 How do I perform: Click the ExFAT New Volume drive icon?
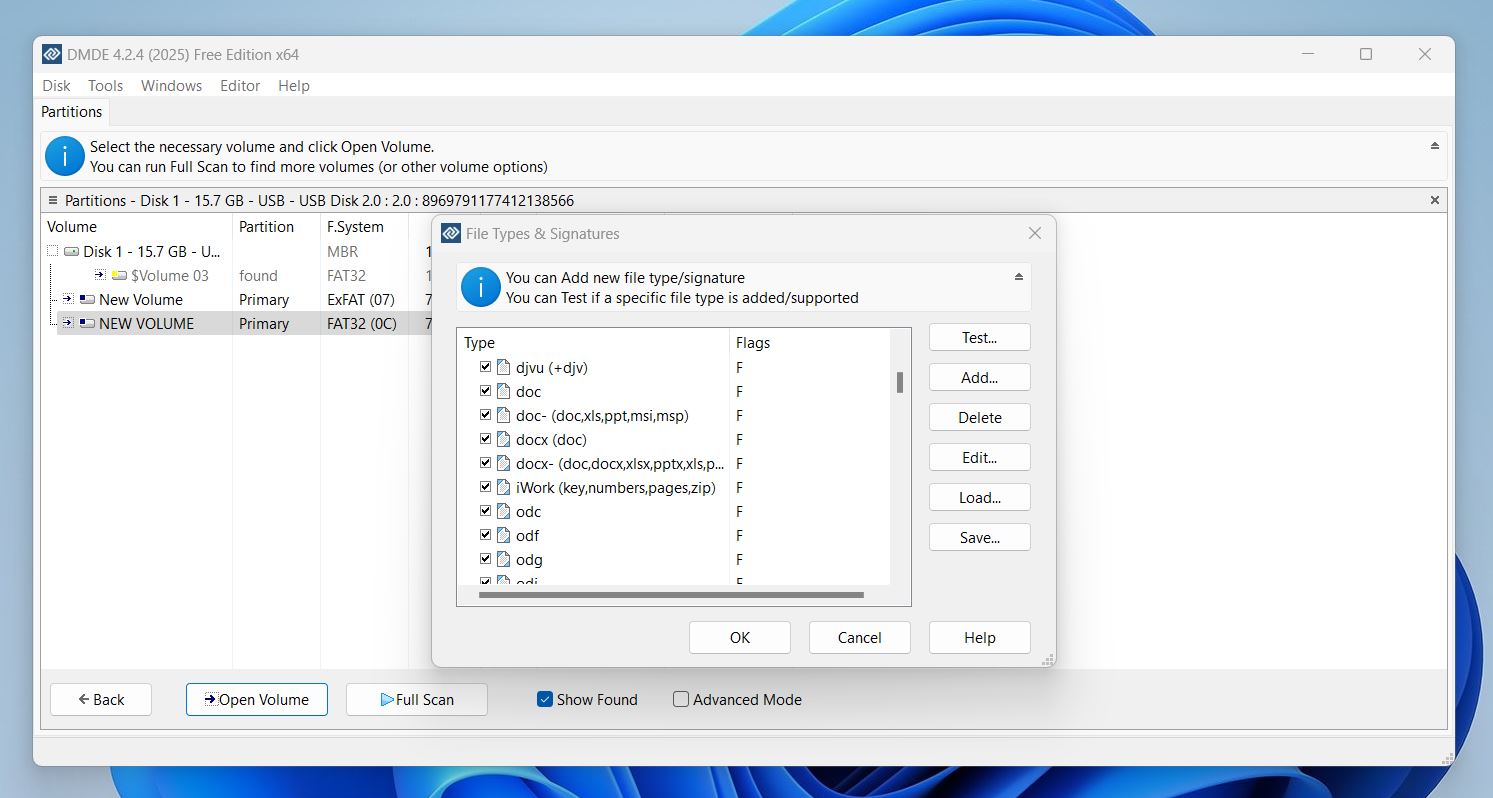(x=87, y=299)
